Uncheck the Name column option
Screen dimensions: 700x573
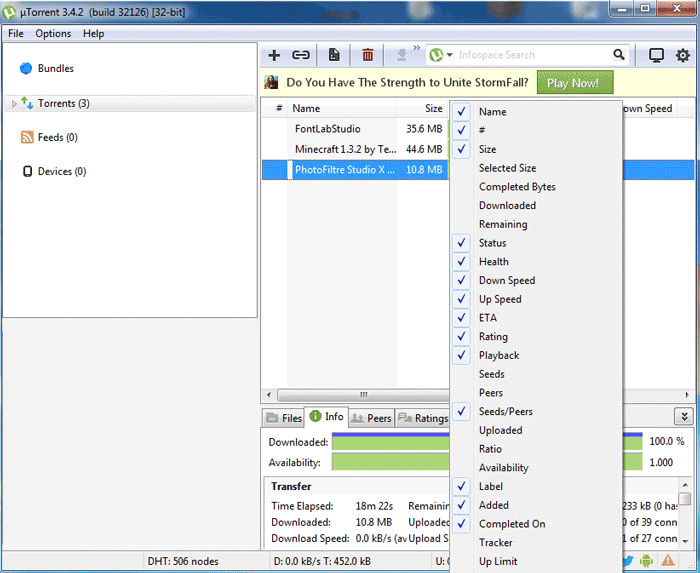tap(536, 112)
